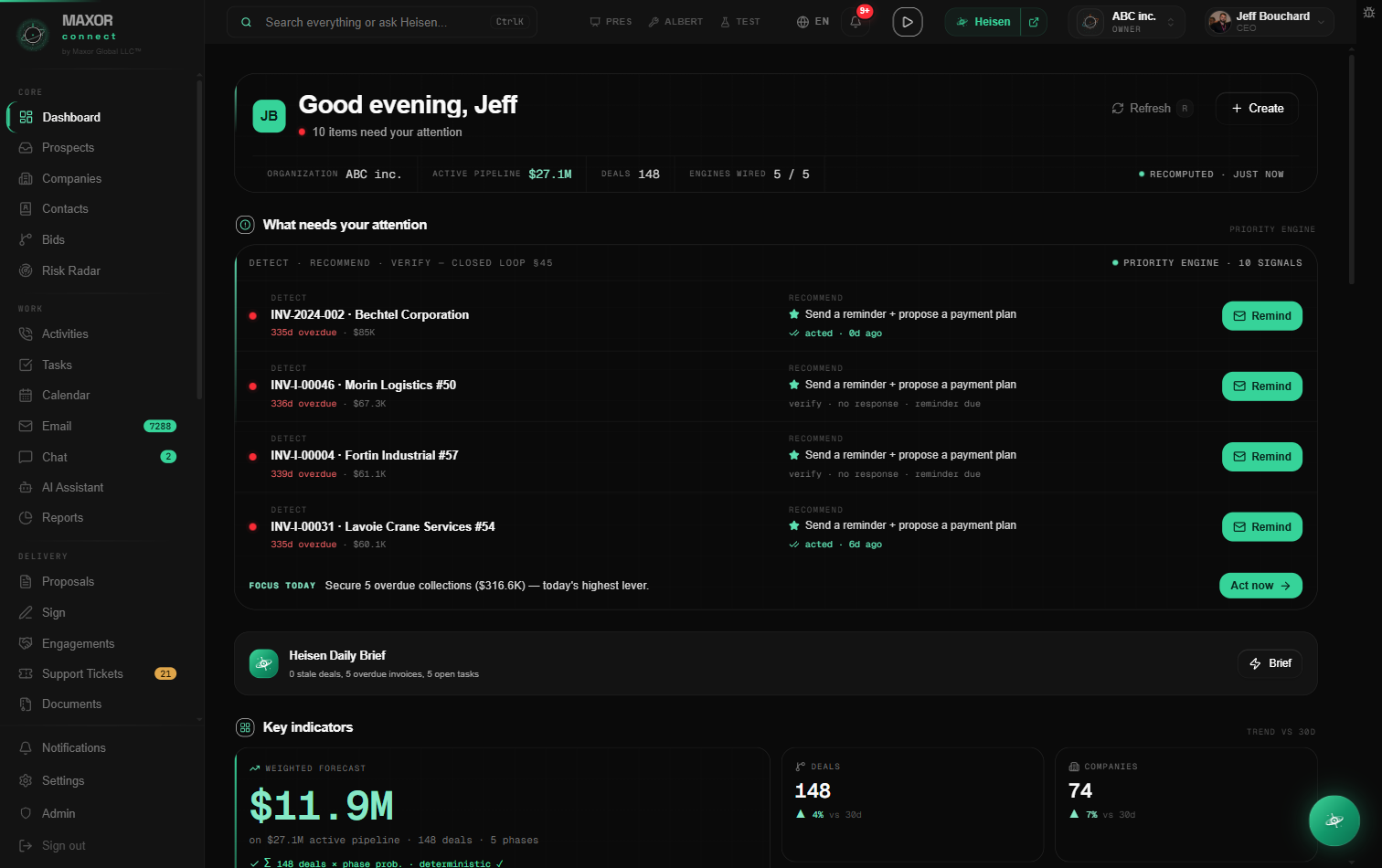Image resolution: width=1382 pixels, height=868 pixels.
Task: Click the Support Tickets icon
Action: [x=26, y=673]
